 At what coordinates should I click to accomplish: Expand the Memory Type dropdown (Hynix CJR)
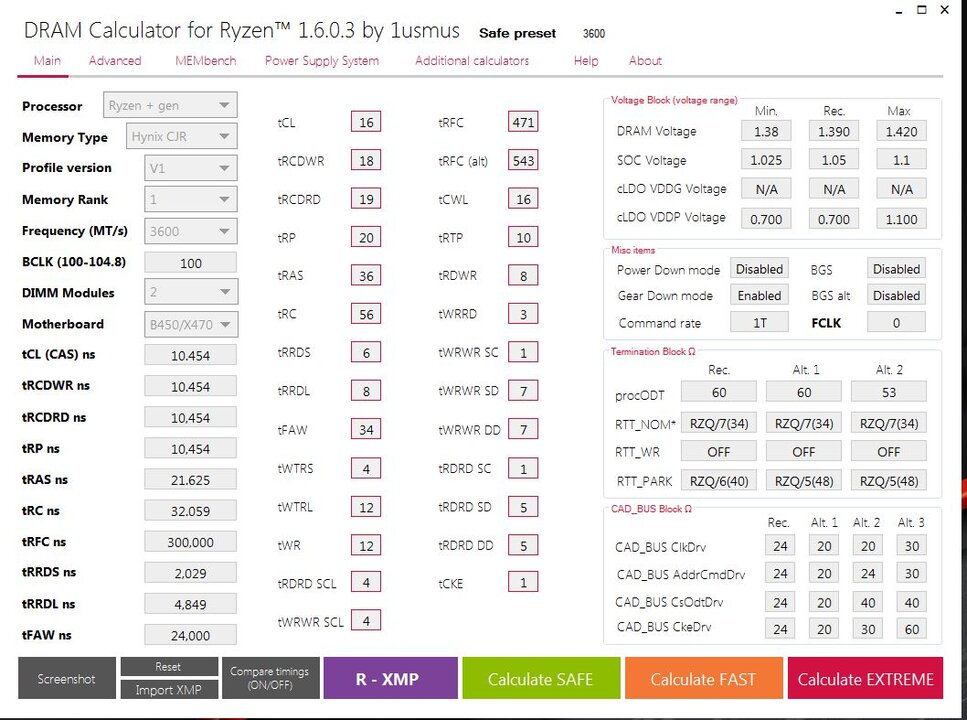click(181, 136)
